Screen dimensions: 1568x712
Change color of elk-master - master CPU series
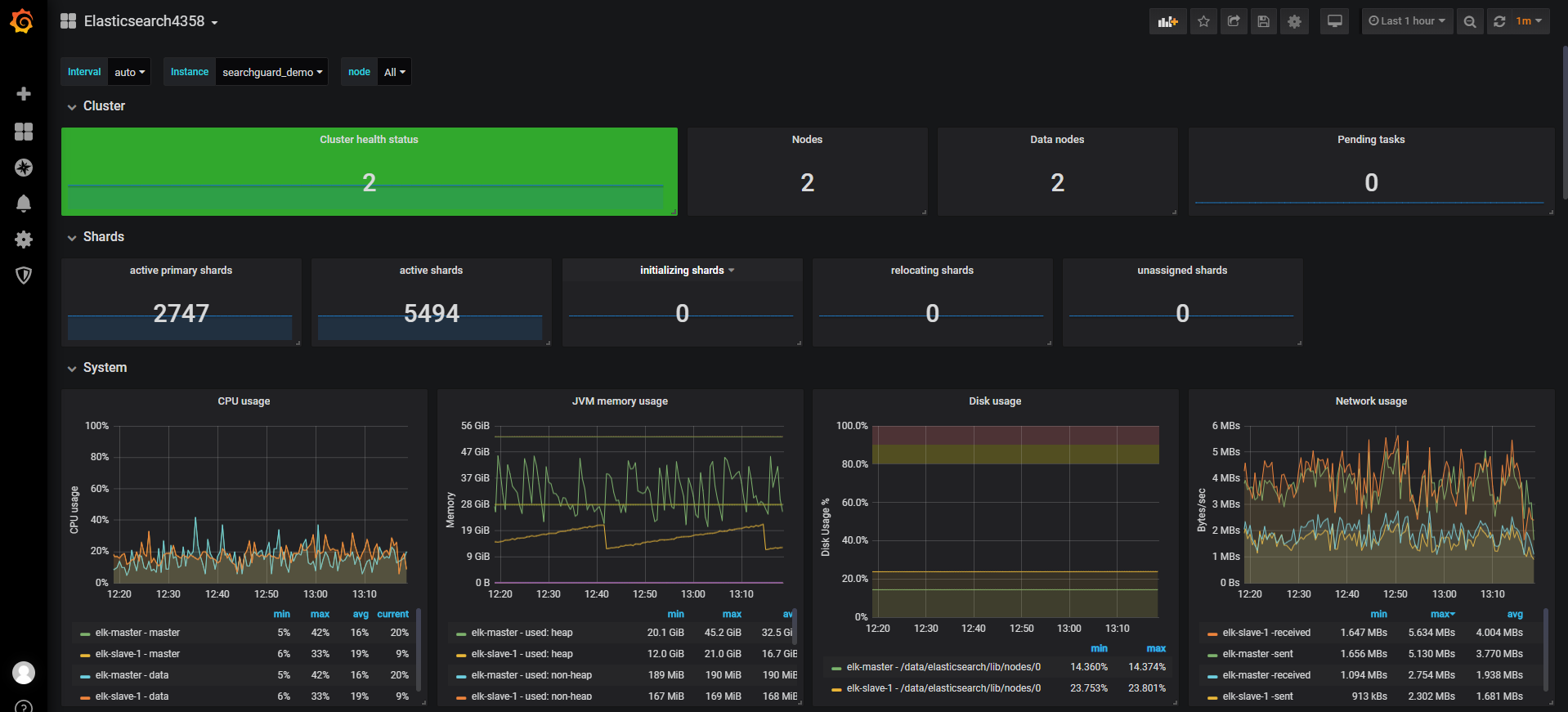[85, 634]
